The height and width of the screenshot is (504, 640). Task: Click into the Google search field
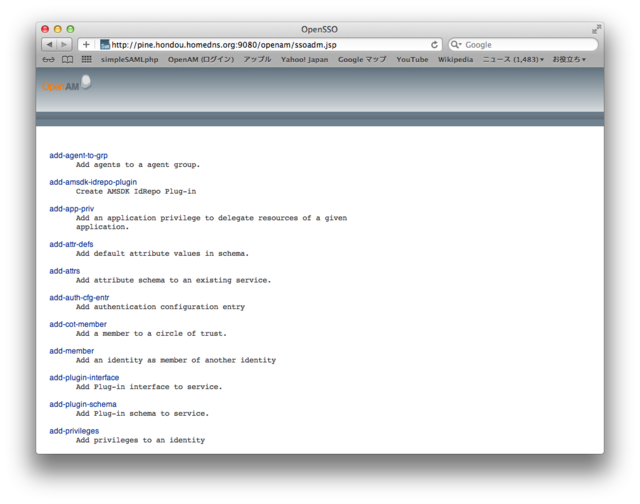[x=528, y=45]
